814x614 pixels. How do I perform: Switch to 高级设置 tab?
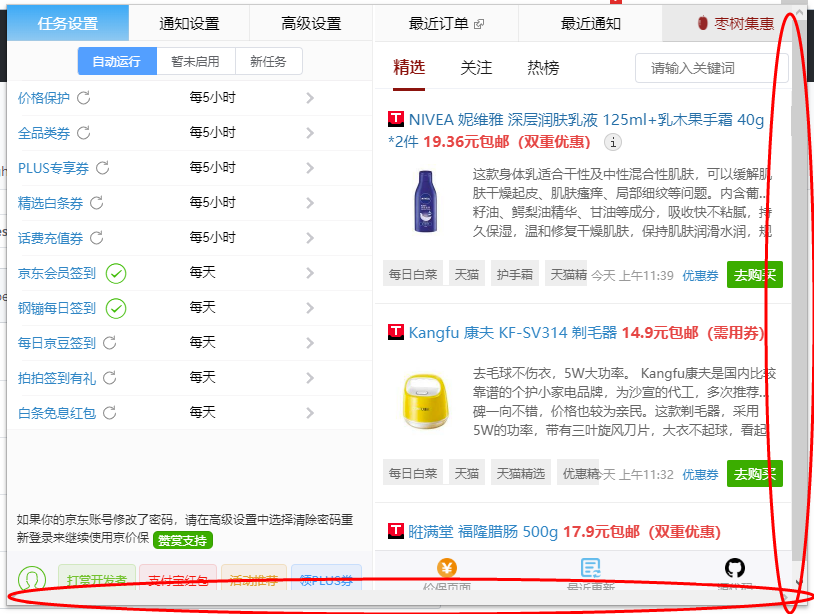pos(311,23)
